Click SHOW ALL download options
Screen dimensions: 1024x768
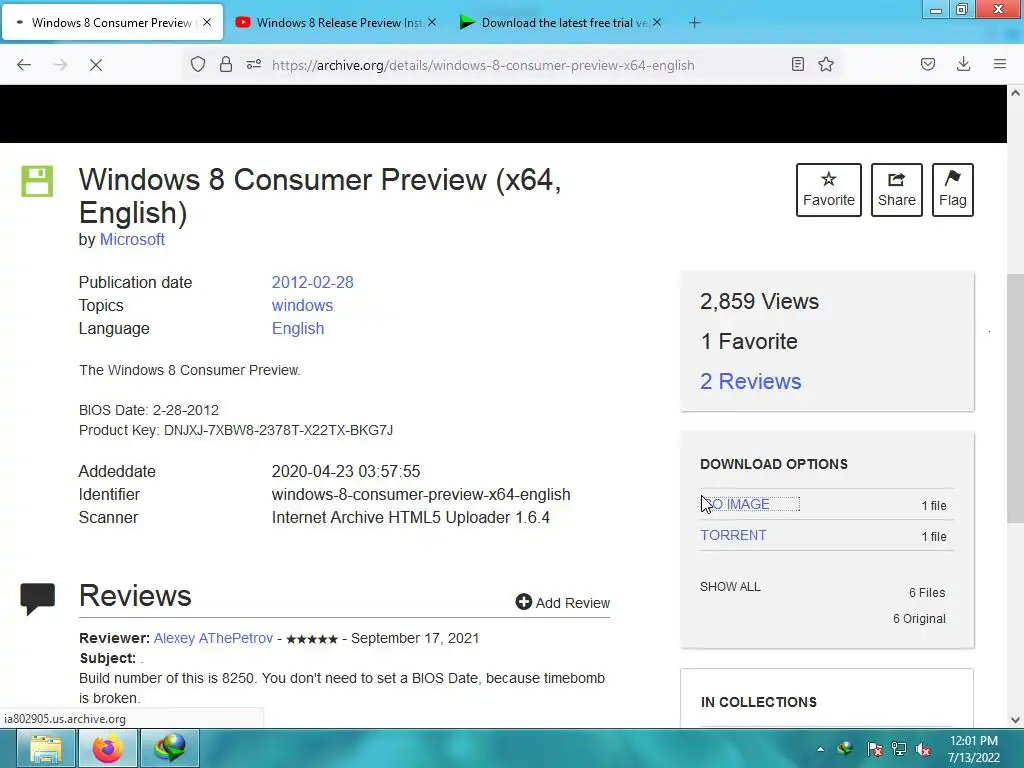tap(730, 586)
